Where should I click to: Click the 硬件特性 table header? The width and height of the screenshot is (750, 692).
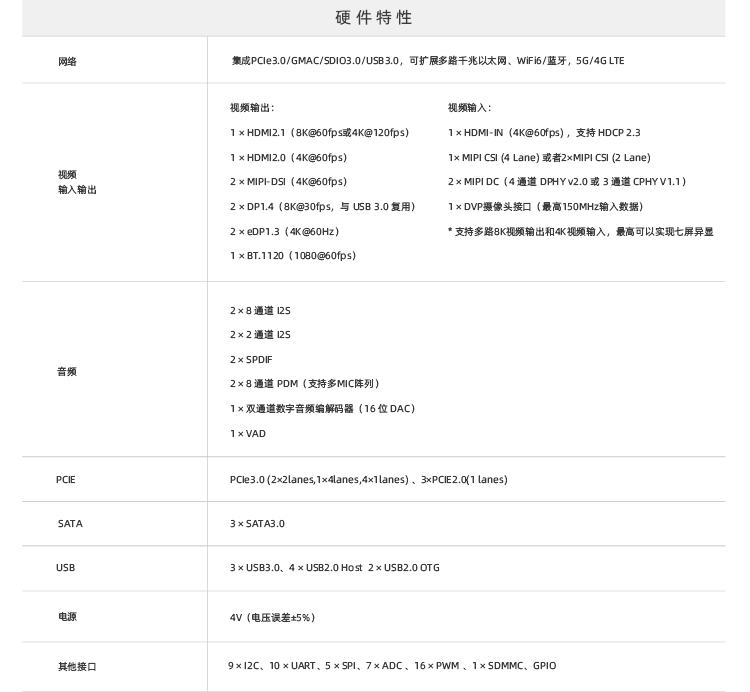(x=374, y=18)
